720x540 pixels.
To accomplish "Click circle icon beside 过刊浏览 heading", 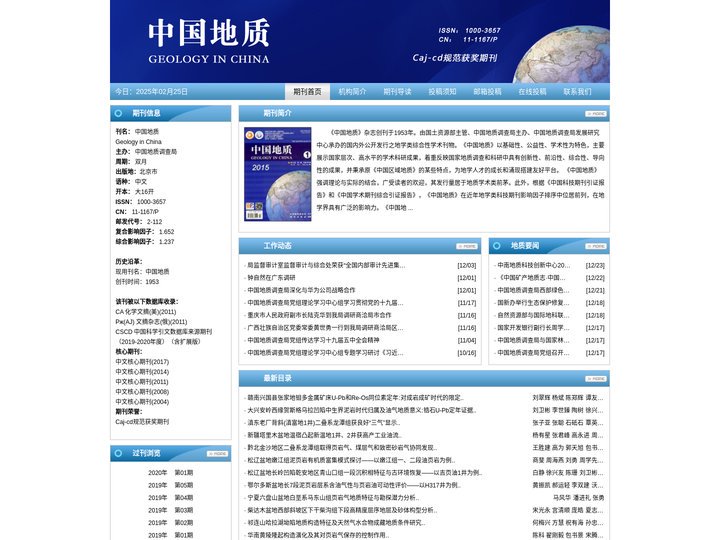I will pos(118,453).
